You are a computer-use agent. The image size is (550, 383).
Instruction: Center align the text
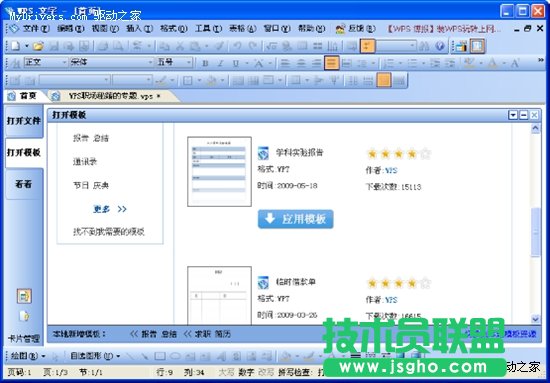click(x=301, y=63)
